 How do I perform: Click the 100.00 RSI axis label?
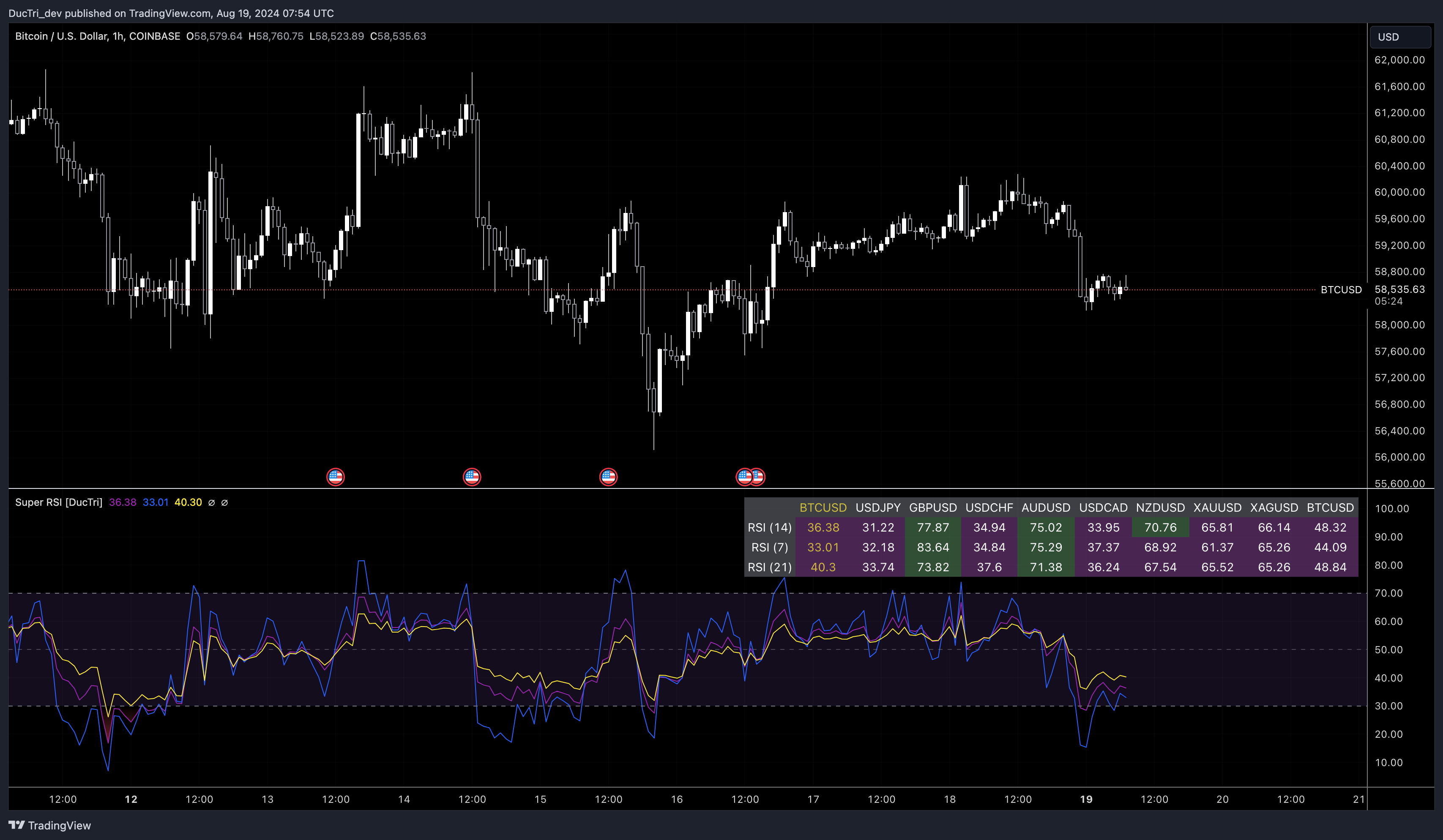1392,508
